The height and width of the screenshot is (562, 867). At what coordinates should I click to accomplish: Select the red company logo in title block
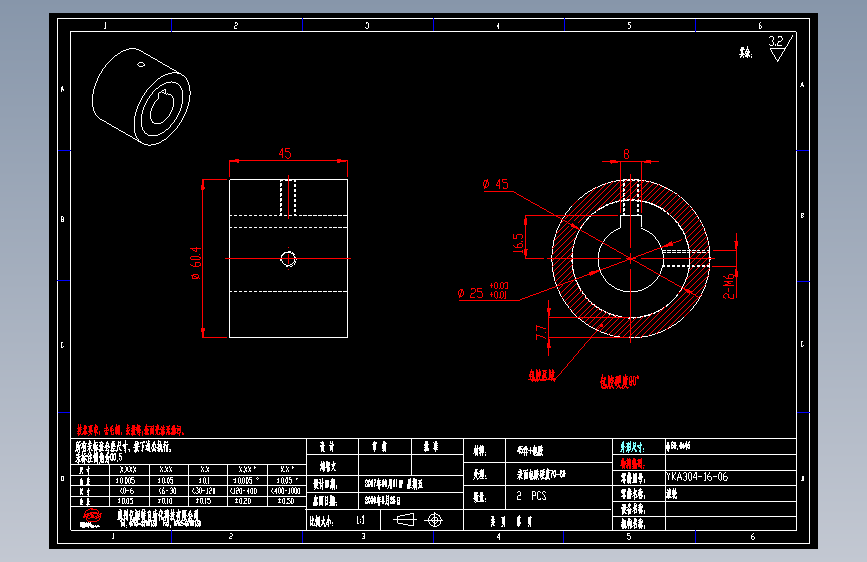point(91,518)
